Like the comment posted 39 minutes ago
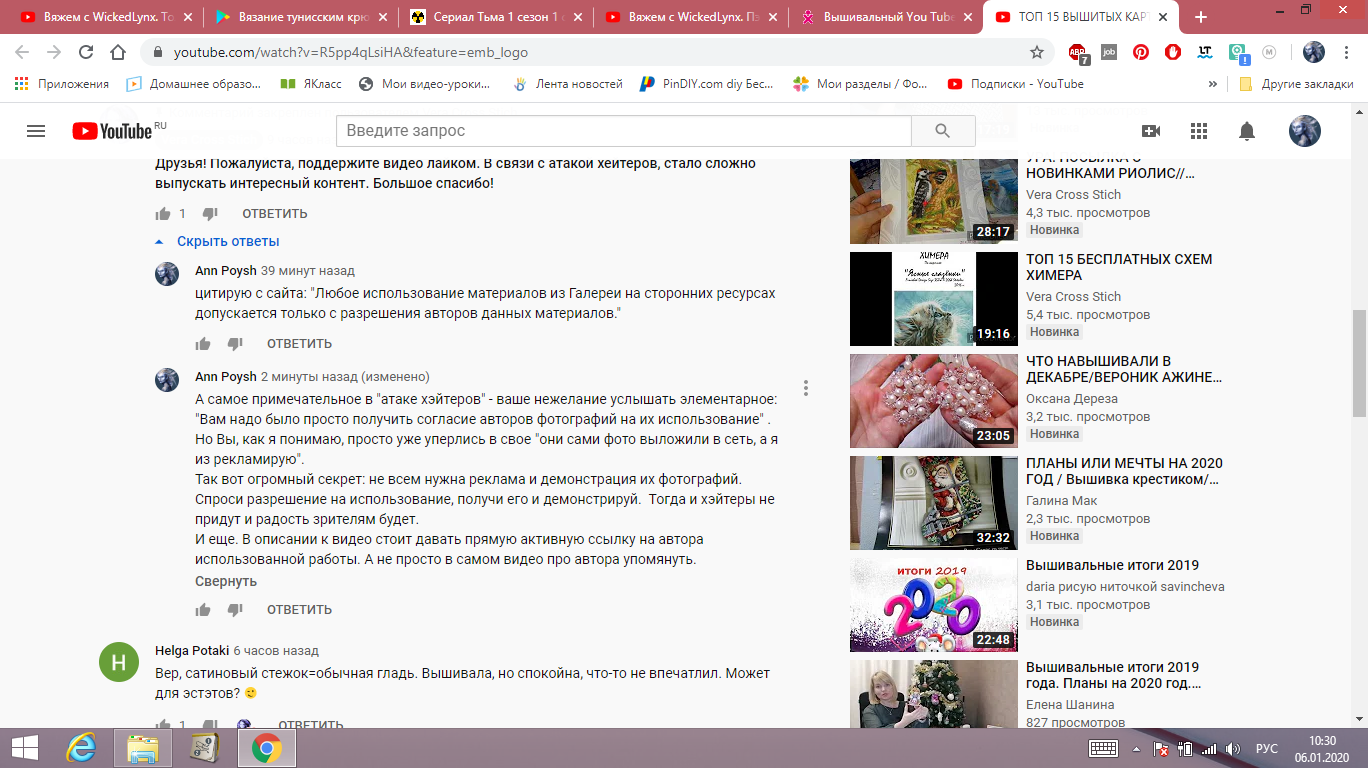 203,344
